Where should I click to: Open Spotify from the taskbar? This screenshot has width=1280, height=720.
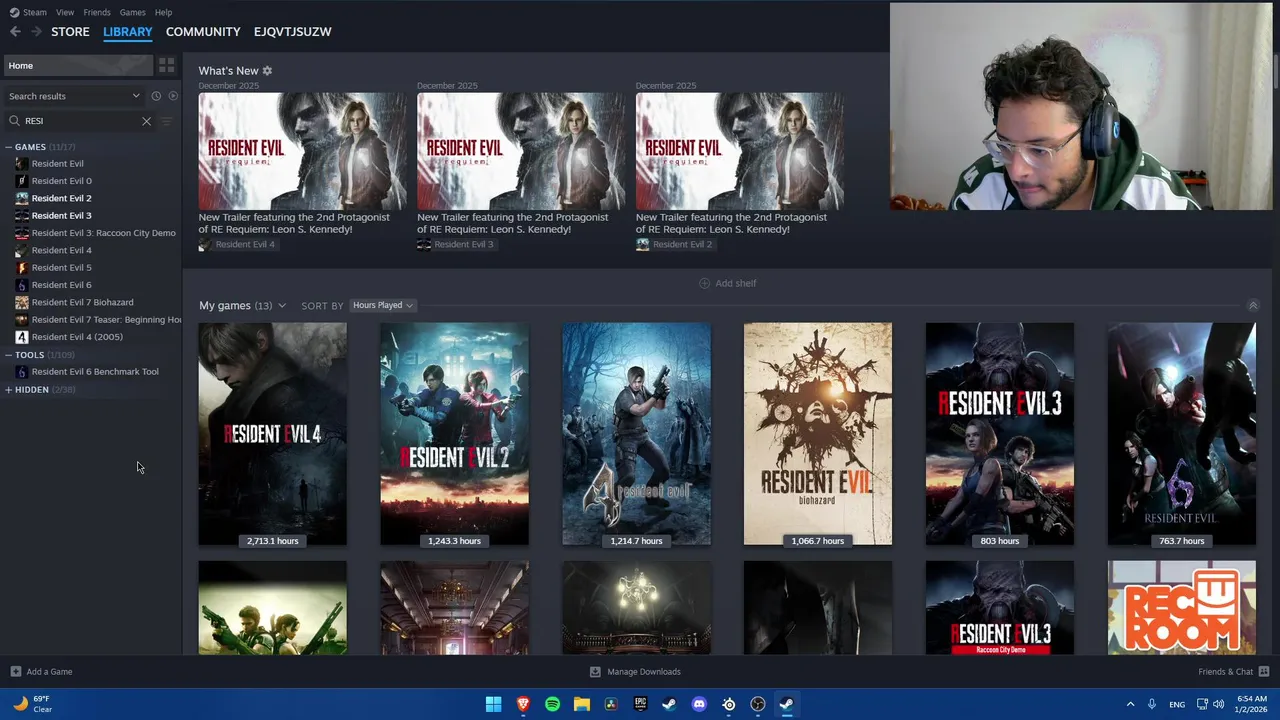click(x=552, y=704)
